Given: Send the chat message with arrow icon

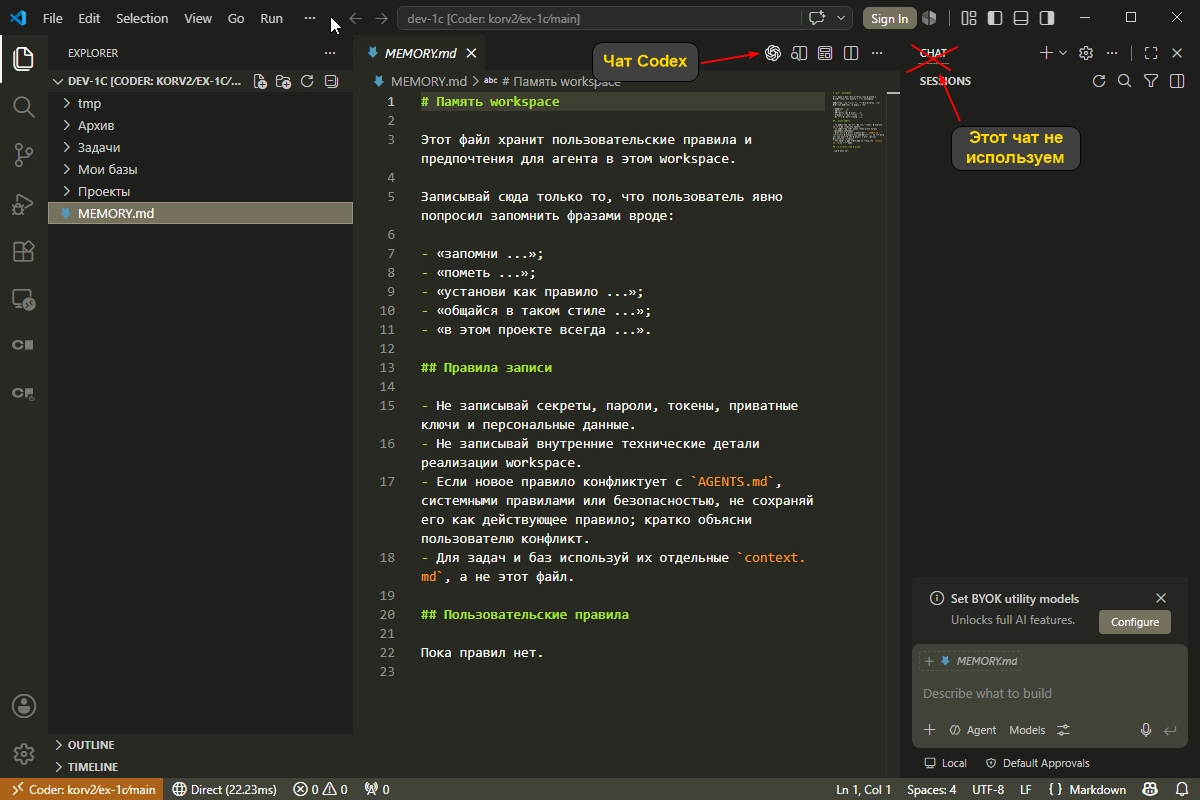Looking at the screenshot, I should [x=1171, y=730].
